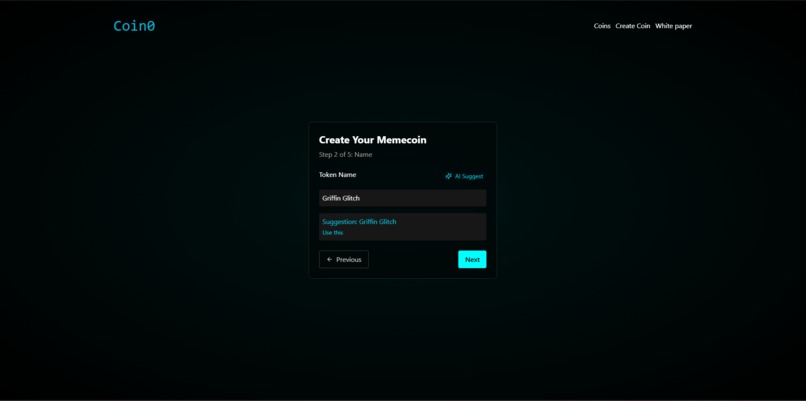Click 'Suggestion: Griffin Glitch' text

pyautogui.click(x=359, y=222)
